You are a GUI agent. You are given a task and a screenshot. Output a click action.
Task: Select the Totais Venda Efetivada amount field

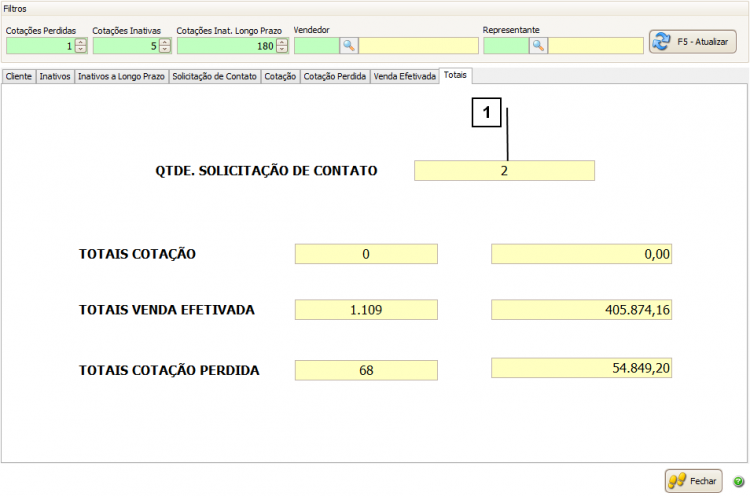click(582, 311)
